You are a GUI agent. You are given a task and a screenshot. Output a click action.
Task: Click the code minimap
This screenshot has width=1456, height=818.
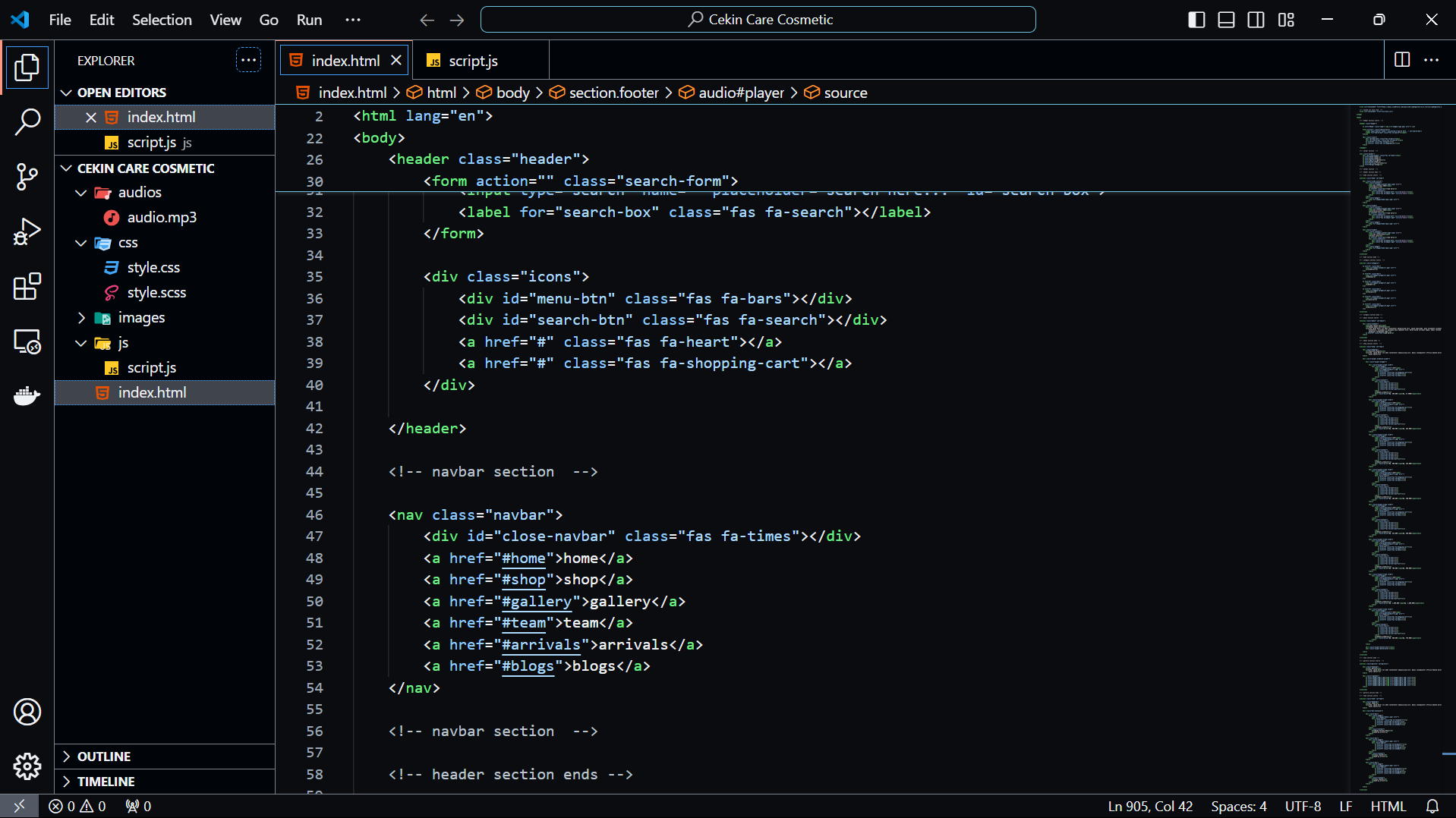(1401, 448)
